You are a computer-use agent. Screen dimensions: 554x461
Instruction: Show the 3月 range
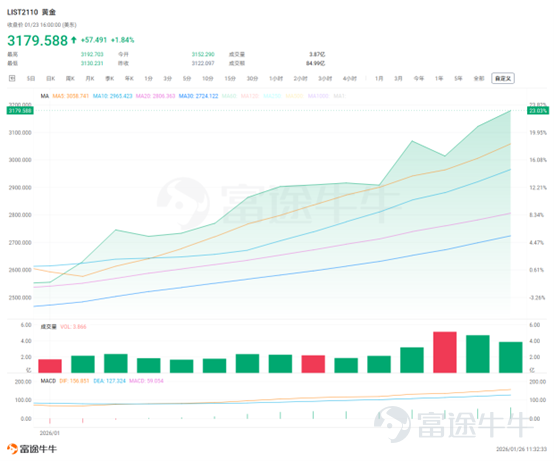[x=399, y=78]
